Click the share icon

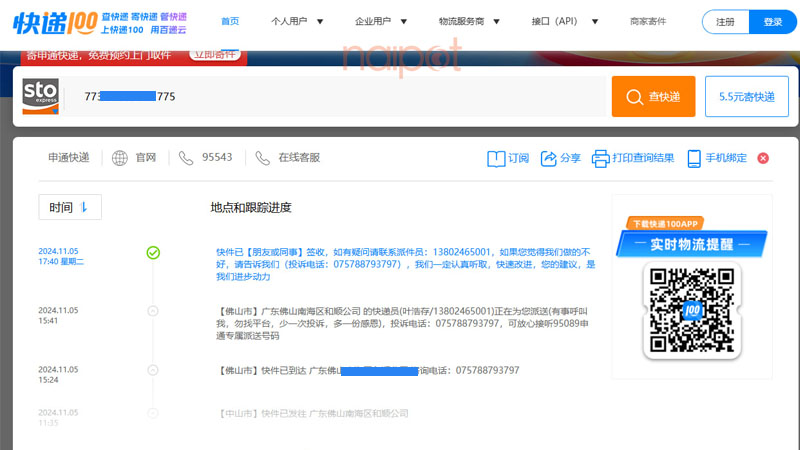pyautogui.click(x=549, y=158)
